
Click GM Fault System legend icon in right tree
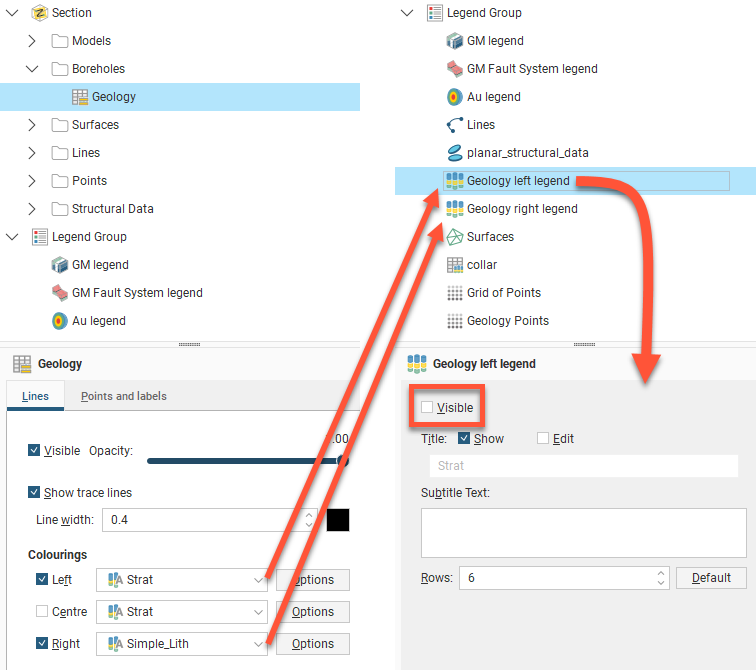[x=455, y=69]
